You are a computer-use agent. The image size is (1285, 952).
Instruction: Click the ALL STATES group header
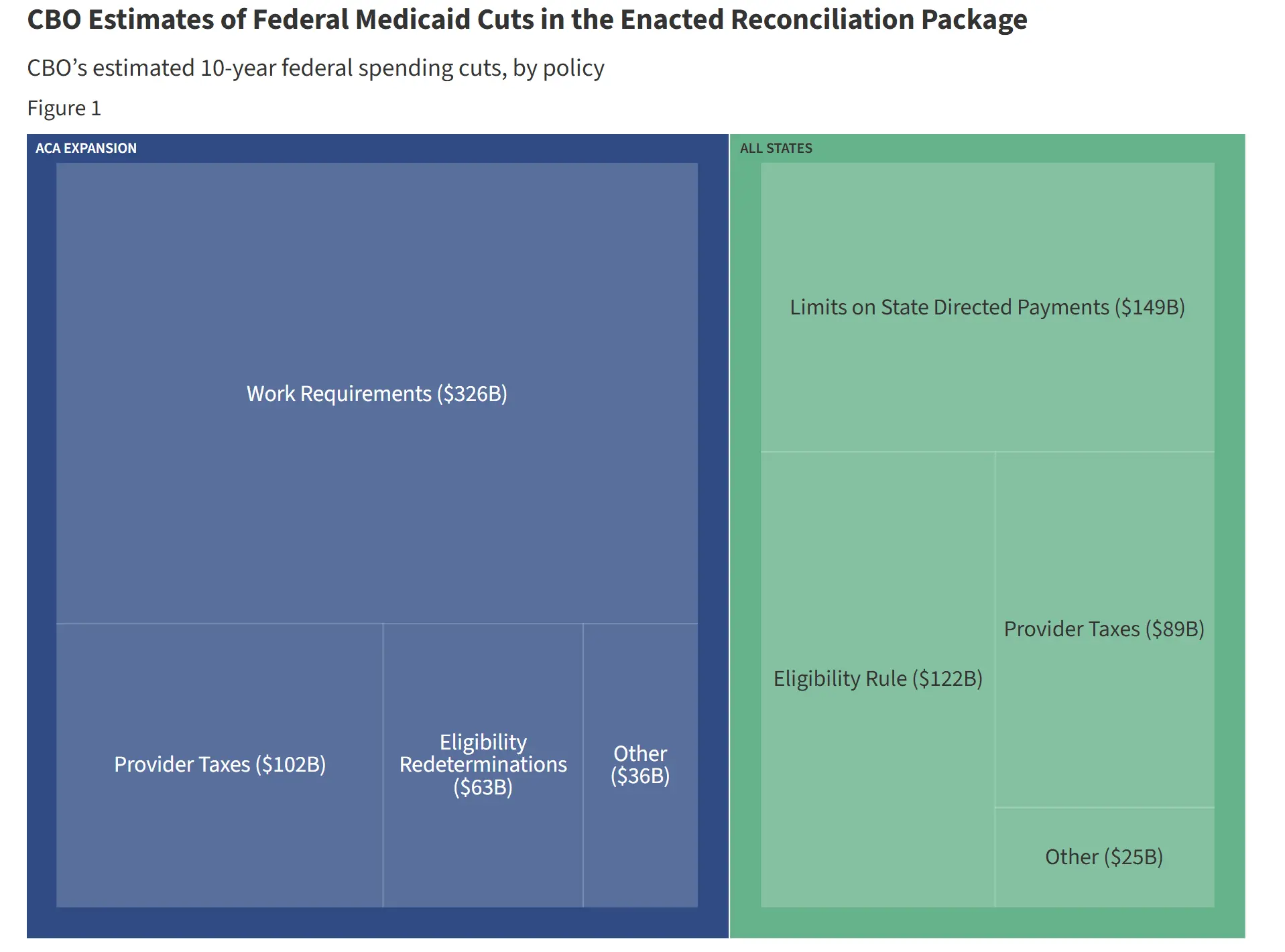click(776, 148)
